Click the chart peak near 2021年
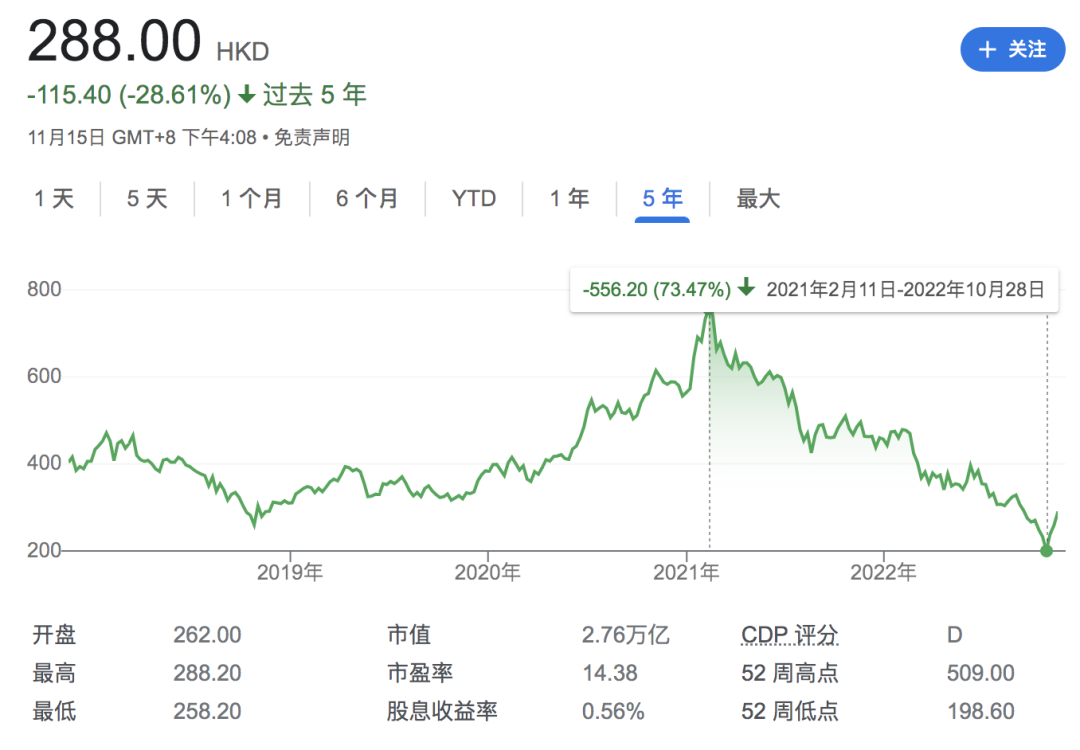 [709, 312]
